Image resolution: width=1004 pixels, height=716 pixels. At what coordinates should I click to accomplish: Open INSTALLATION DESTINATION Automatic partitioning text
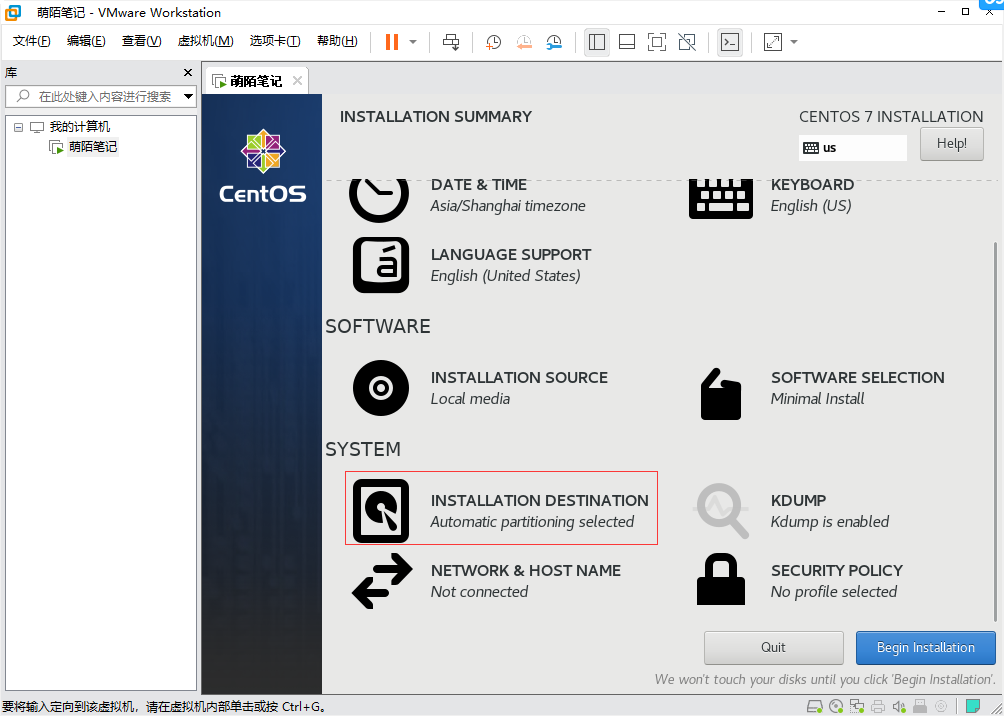click(531, 522)
